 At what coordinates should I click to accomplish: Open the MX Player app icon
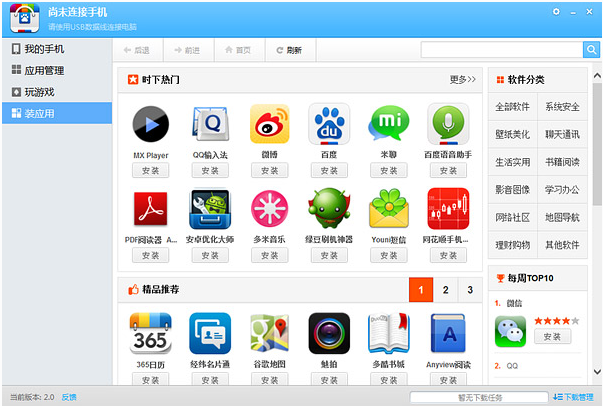point(150,124)
